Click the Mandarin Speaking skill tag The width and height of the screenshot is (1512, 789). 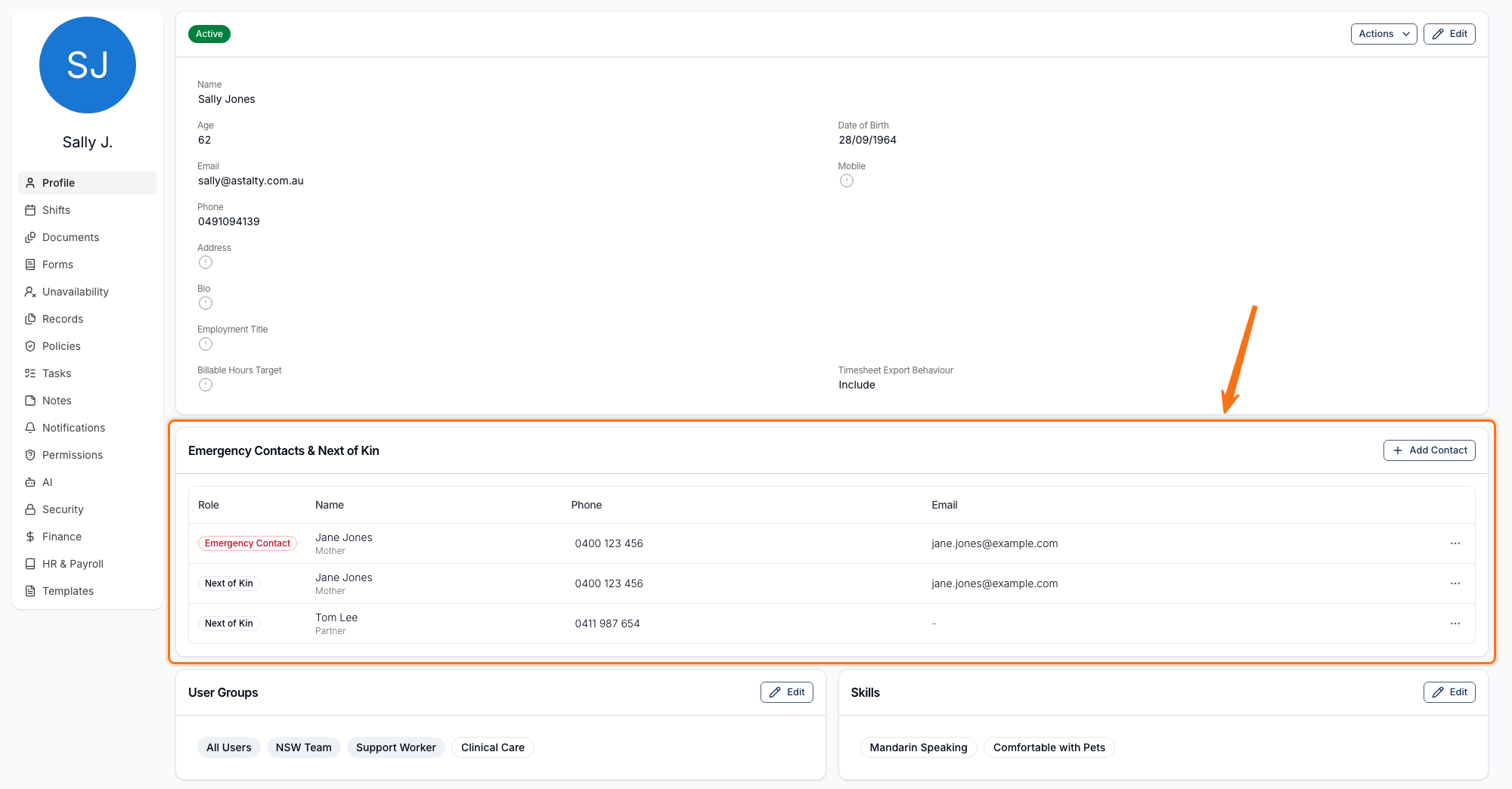pos(919,747)
